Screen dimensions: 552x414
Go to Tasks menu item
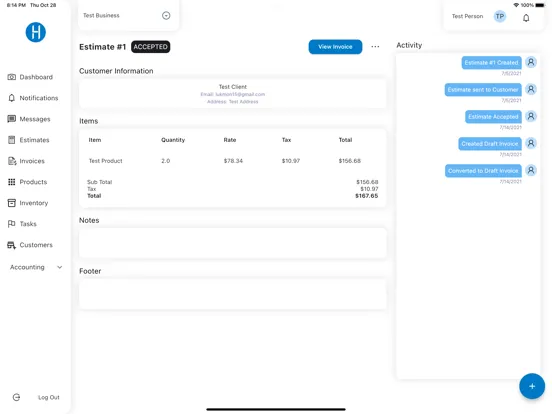tap(28, 224)
